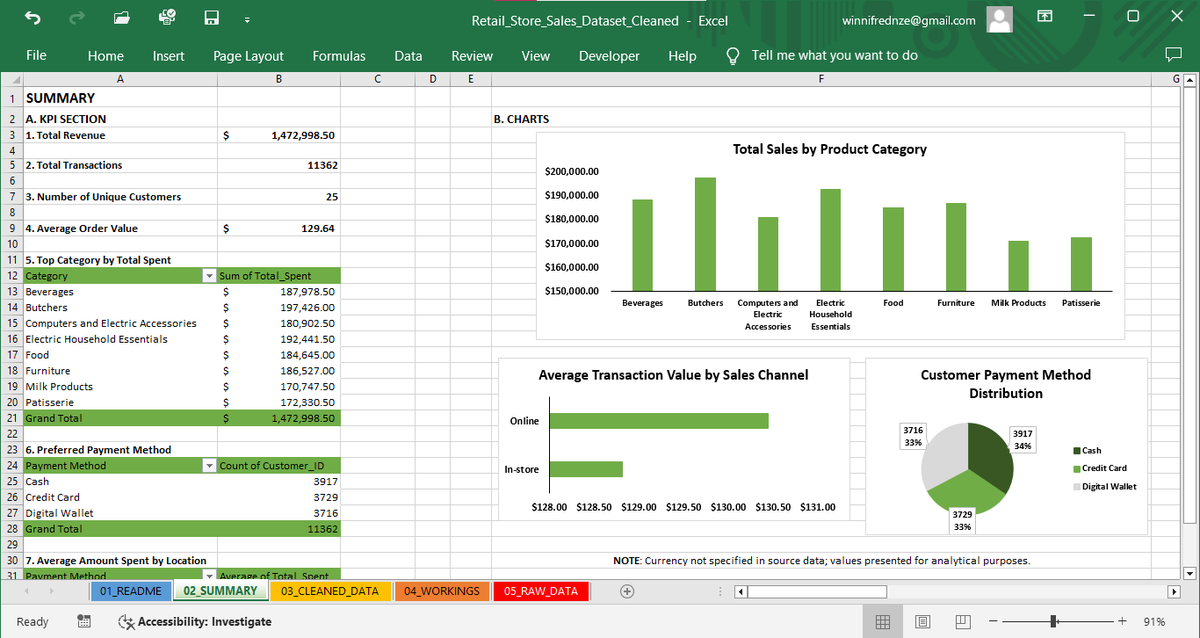Image resolution: width=1200 pixels, height=638 pixels.
Task: Click the Save floppy disk icon
Action: pyautogui.click(x=212, y=19)
